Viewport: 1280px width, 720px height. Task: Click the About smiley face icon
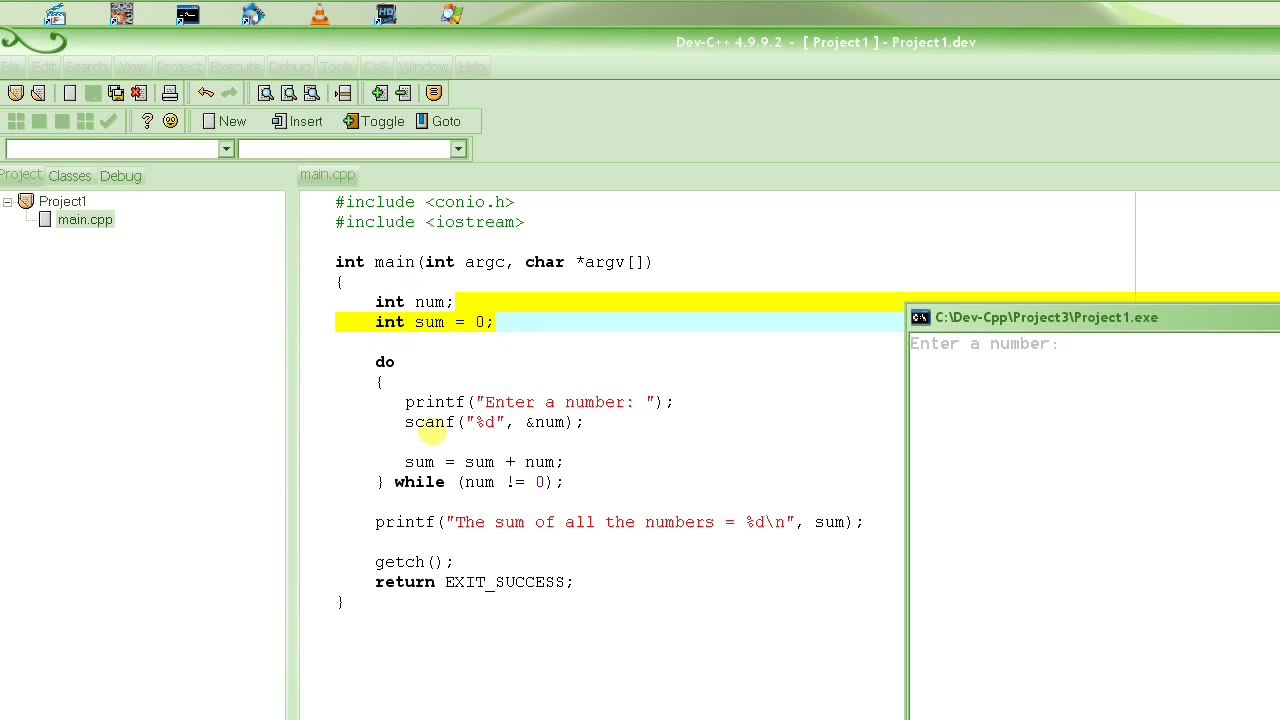pos(170,121)
